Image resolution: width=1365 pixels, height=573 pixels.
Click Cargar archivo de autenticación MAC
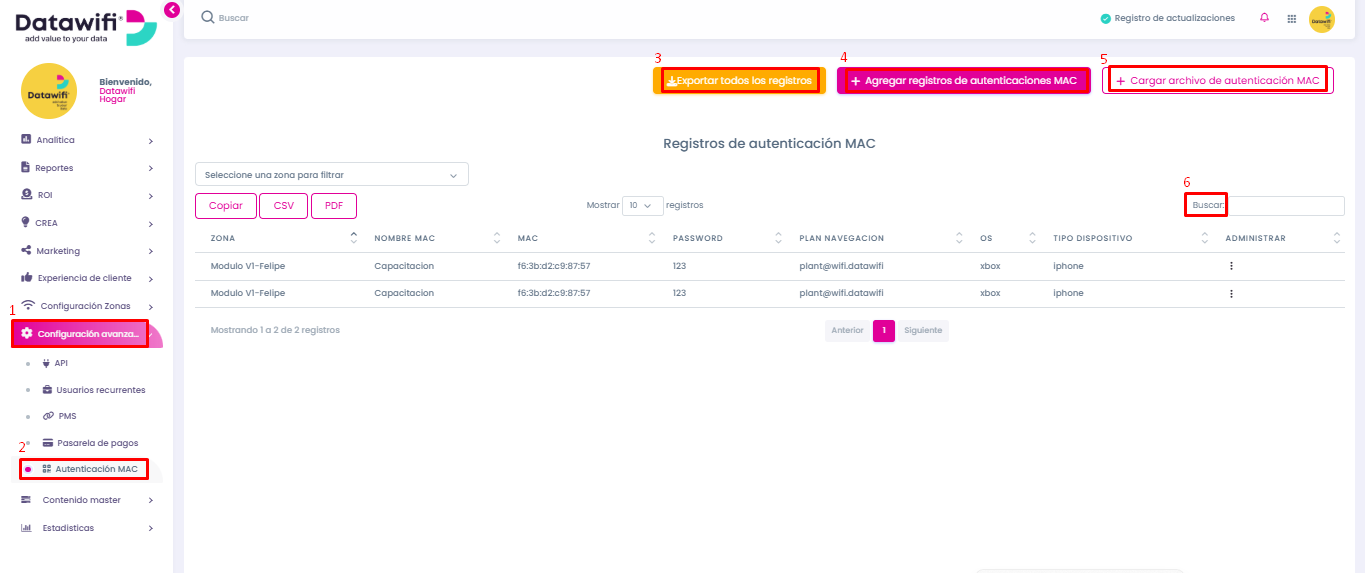pyautogui.click(x=1218, y=80)
